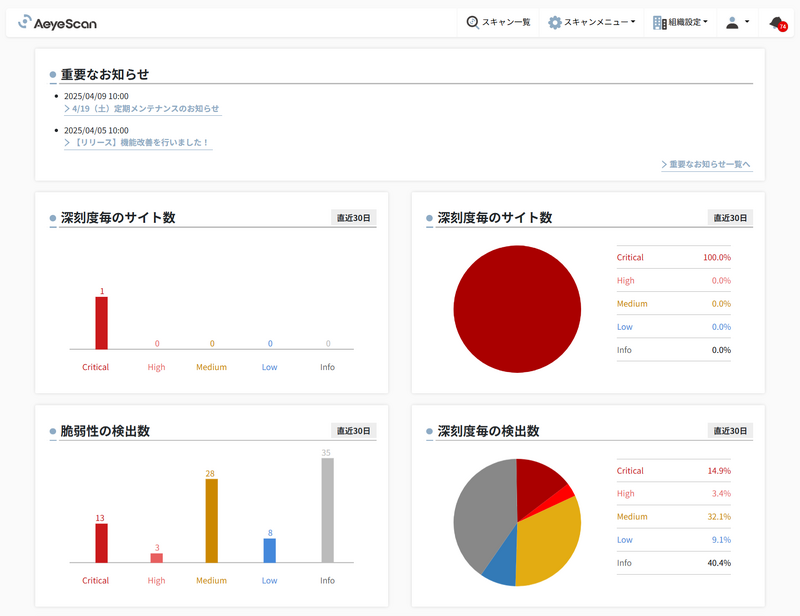Click the Medium bar showing 28 detections
Screen dimensions: 800x616
211,520
